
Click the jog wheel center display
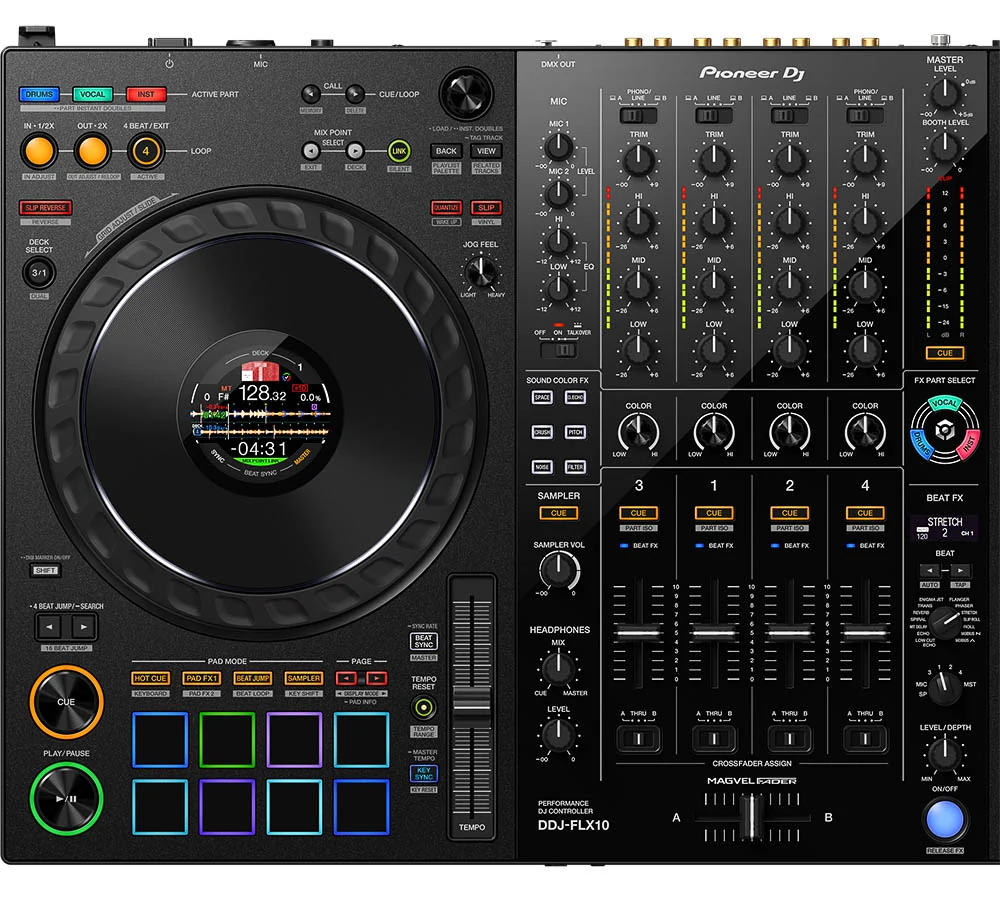(x=261, y=413)
